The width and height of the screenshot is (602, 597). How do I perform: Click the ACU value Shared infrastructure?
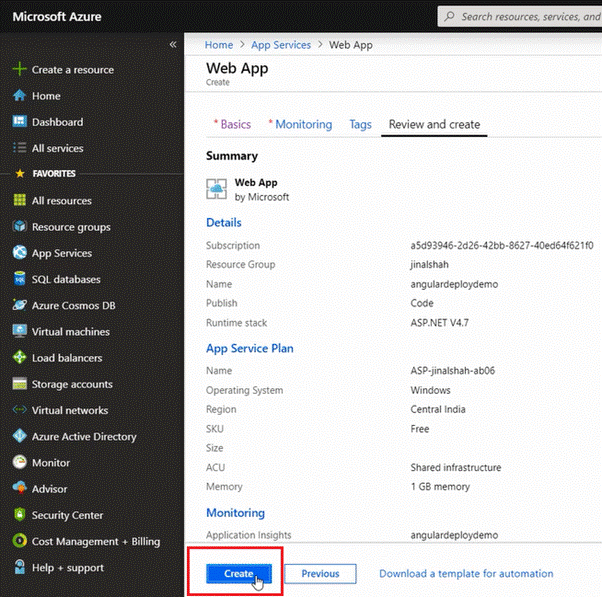click(456, 468)
